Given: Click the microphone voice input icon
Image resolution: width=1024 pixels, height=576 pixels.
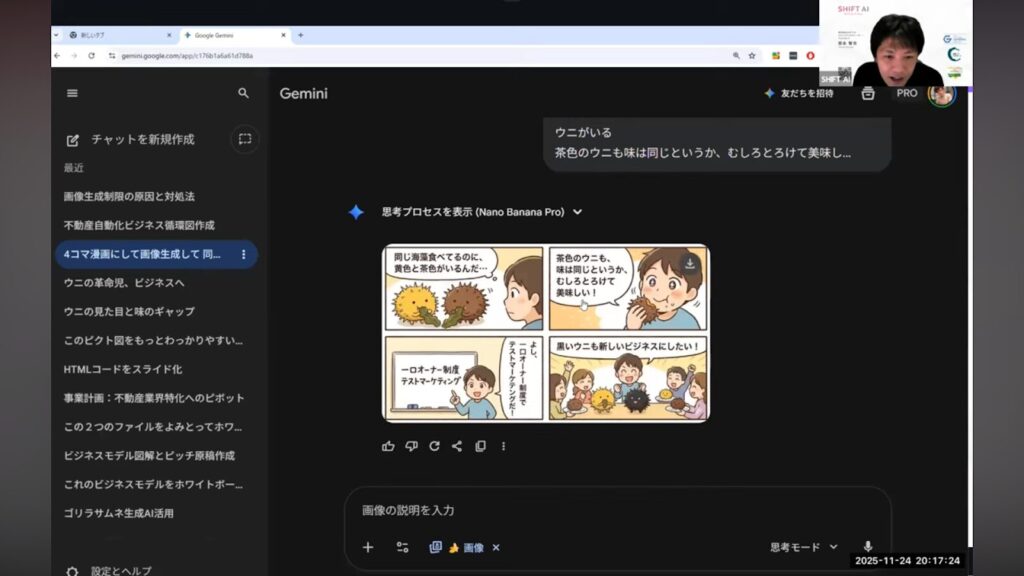Looking at the screenshot, I should [867, 547].
